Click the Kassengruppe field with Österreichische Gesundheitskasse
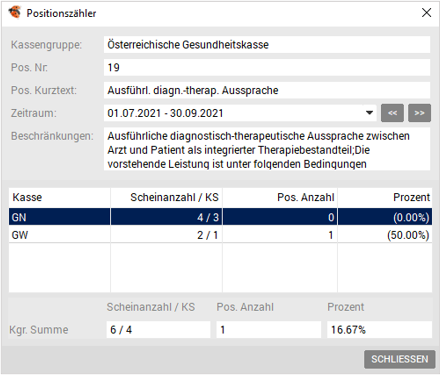The image size is (440, 375). [267, 45]
